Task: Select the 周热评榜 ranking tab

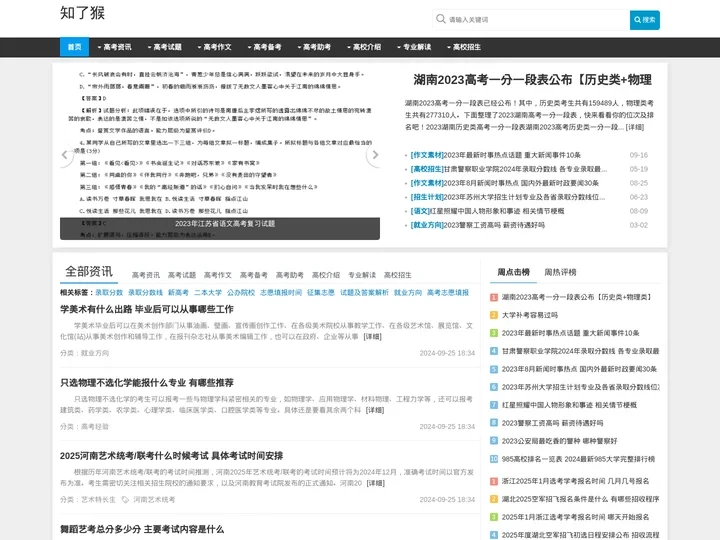Action: (560, 272)
